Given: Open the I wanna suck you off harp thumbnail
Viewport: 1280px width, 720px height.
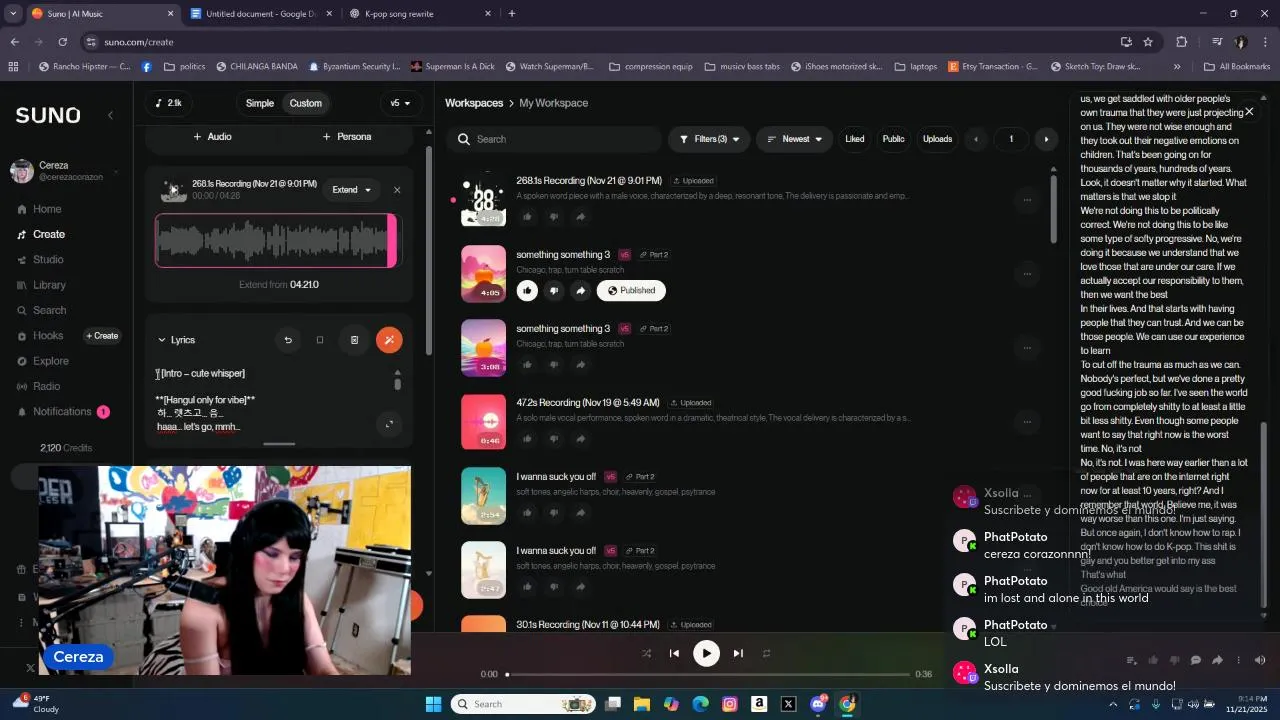Looking at the screenshot, I should [x=483, y=496].
